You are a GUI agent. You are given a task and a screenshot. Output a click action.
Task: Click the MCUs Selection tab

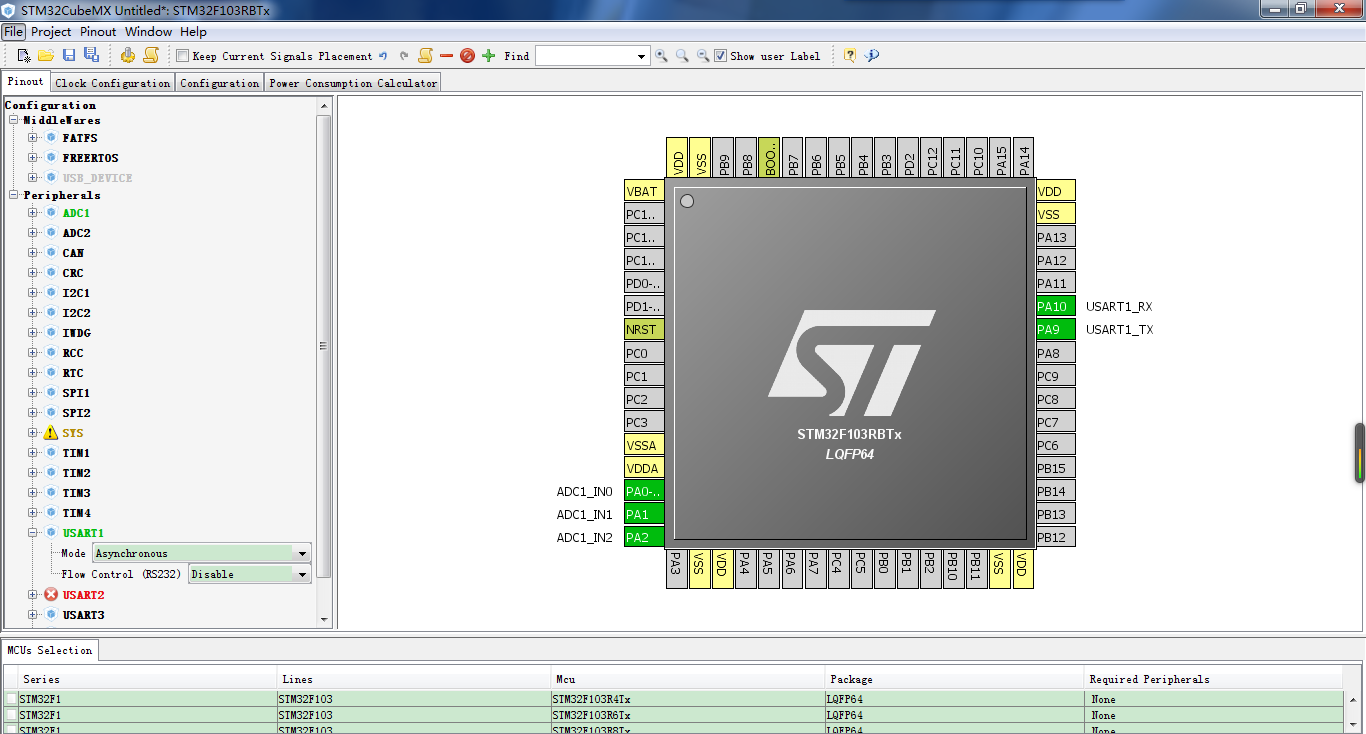pyautogui.click(x=50, y=650)
